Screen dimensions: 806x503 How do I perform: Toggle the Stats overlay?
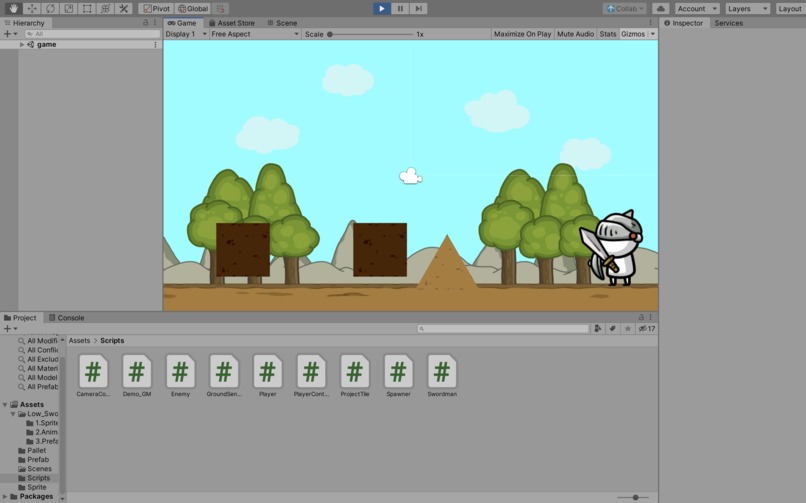[608, 34]
